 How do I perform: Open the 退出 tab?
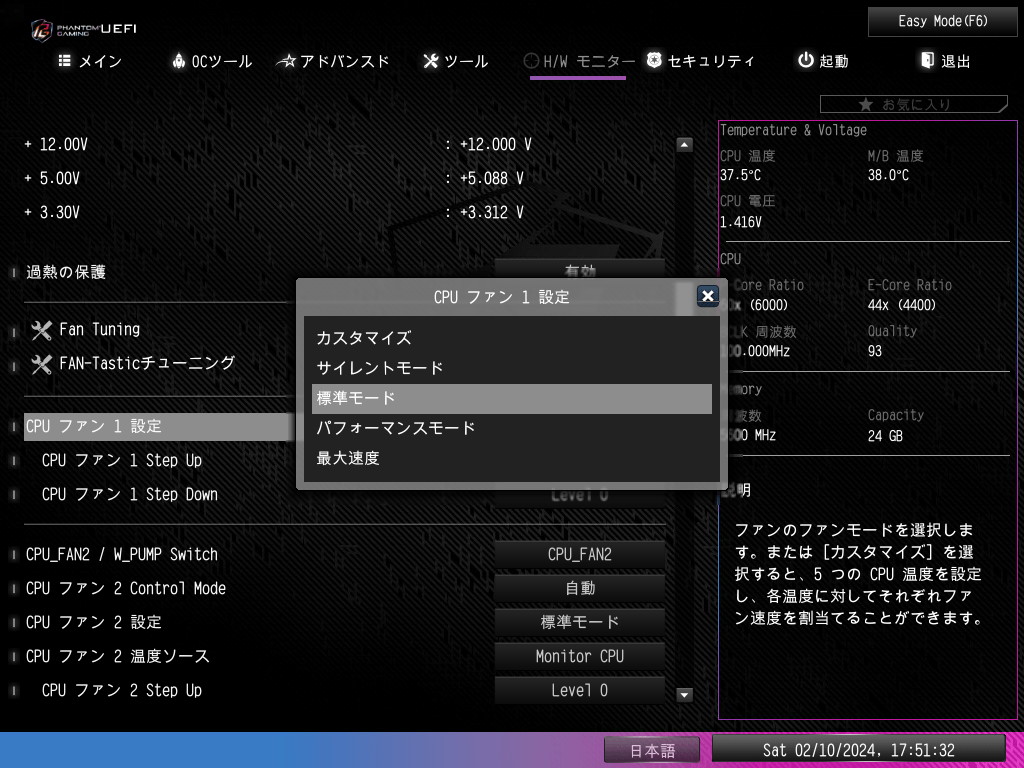click(x=946, y=61)
